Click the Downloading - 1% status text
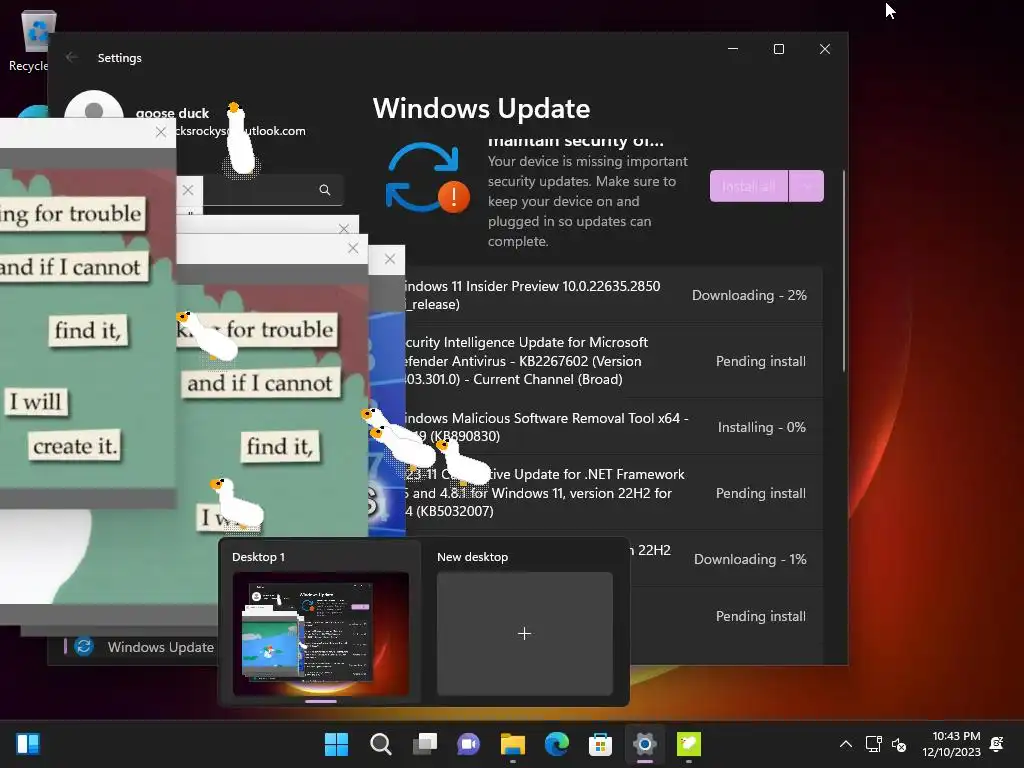The image size is (1024, 768). [750, 559]
